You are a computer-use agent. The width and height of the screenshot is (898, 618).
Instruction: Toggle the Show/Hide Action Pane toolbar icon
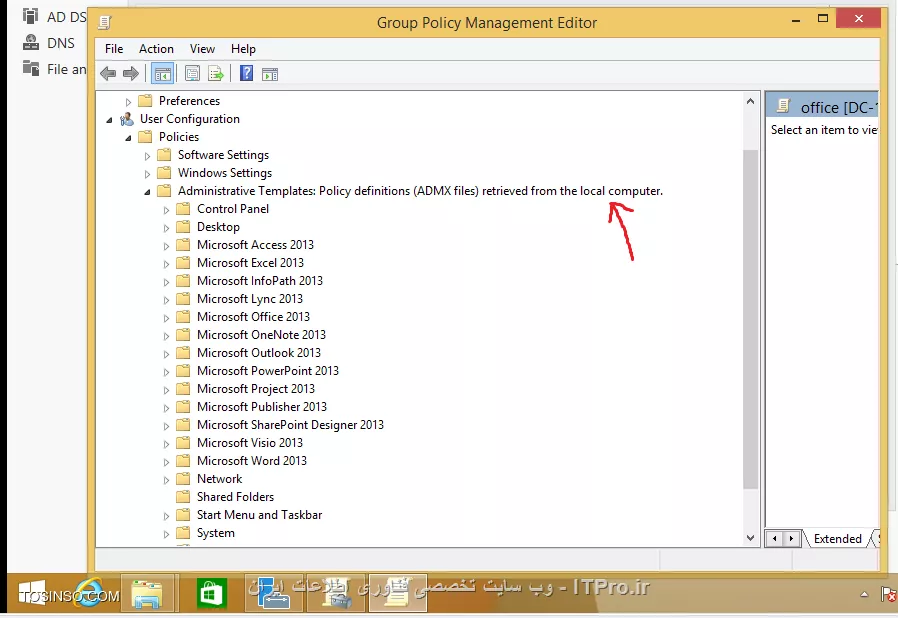tap(270, 74)
